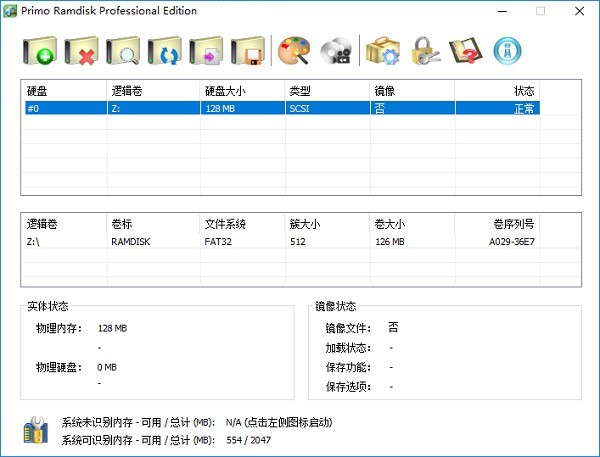
Task: Click the Primo Ramdisk title bar app icon
Action: tap(10, 11)
